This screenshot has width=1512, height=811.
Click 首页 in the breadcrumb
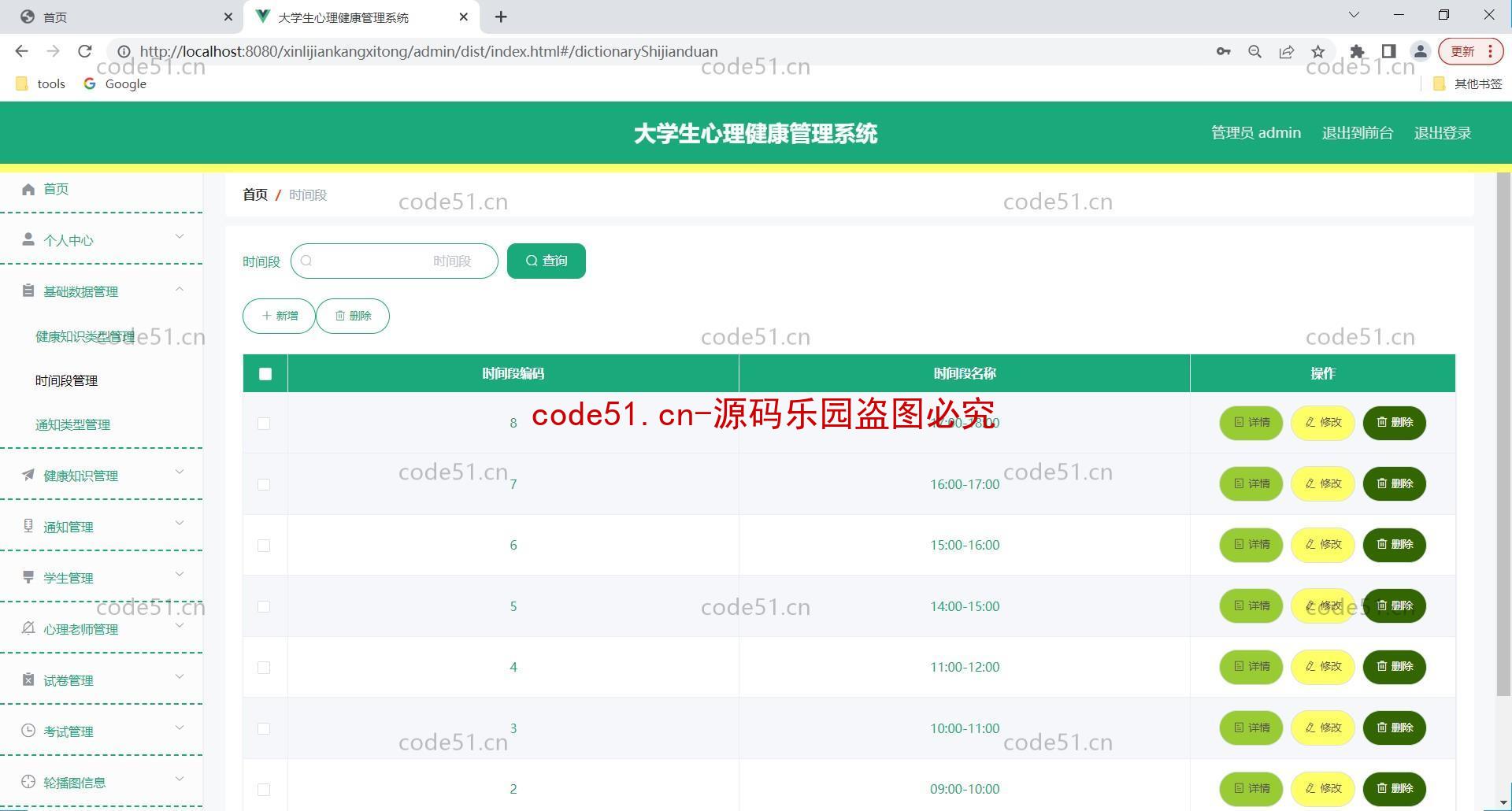click(255, 194)
